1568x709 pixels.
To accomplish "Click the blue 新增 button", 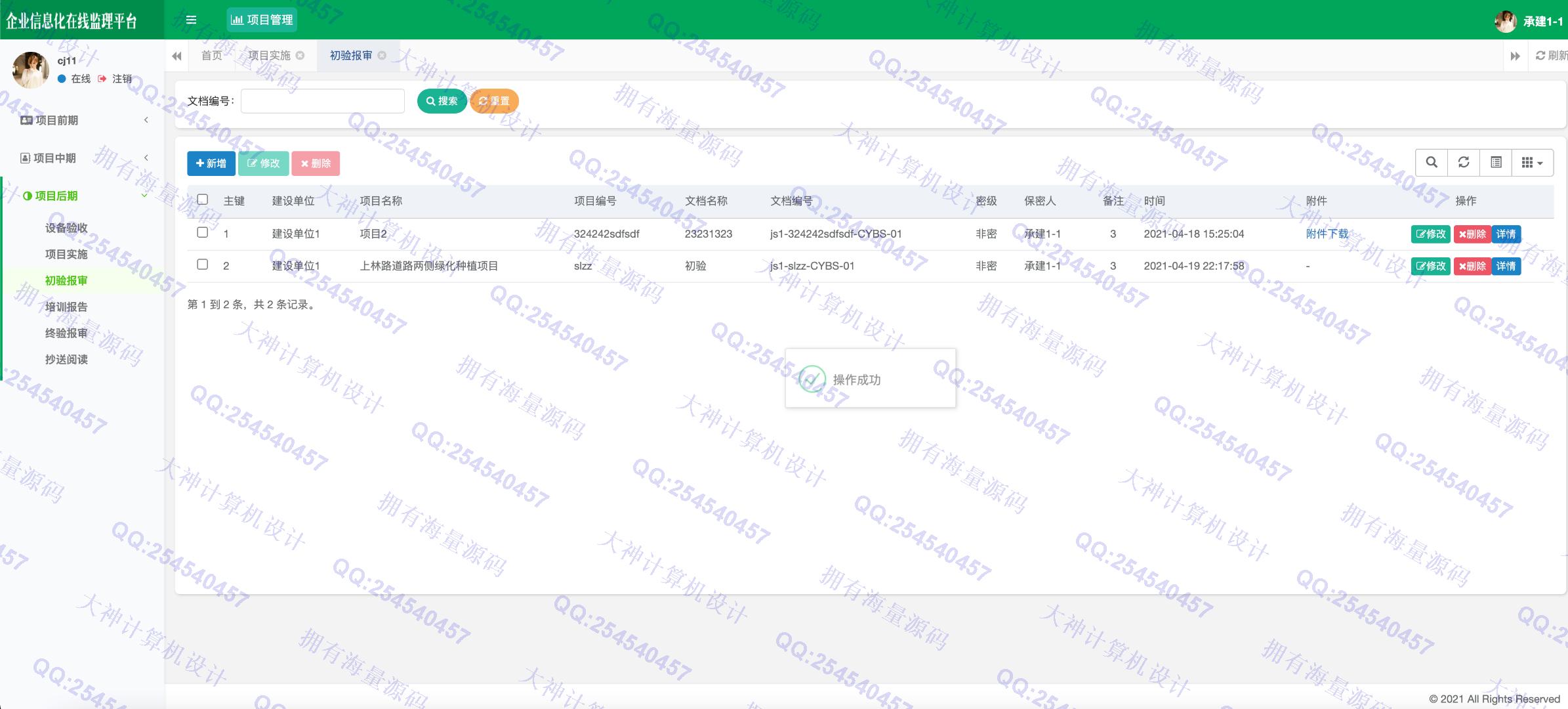I will point(211,163).
